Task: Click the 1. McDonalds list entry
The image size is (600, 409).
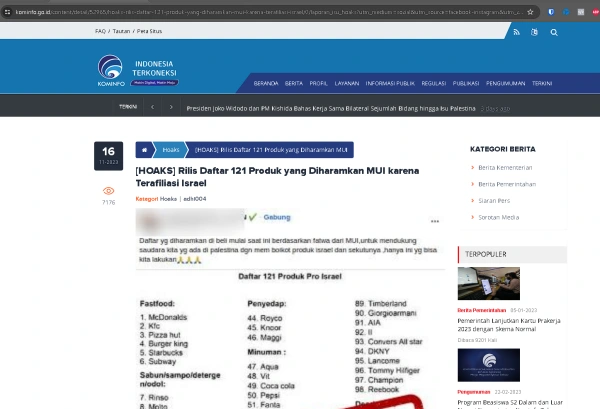Action: point(163,317)
